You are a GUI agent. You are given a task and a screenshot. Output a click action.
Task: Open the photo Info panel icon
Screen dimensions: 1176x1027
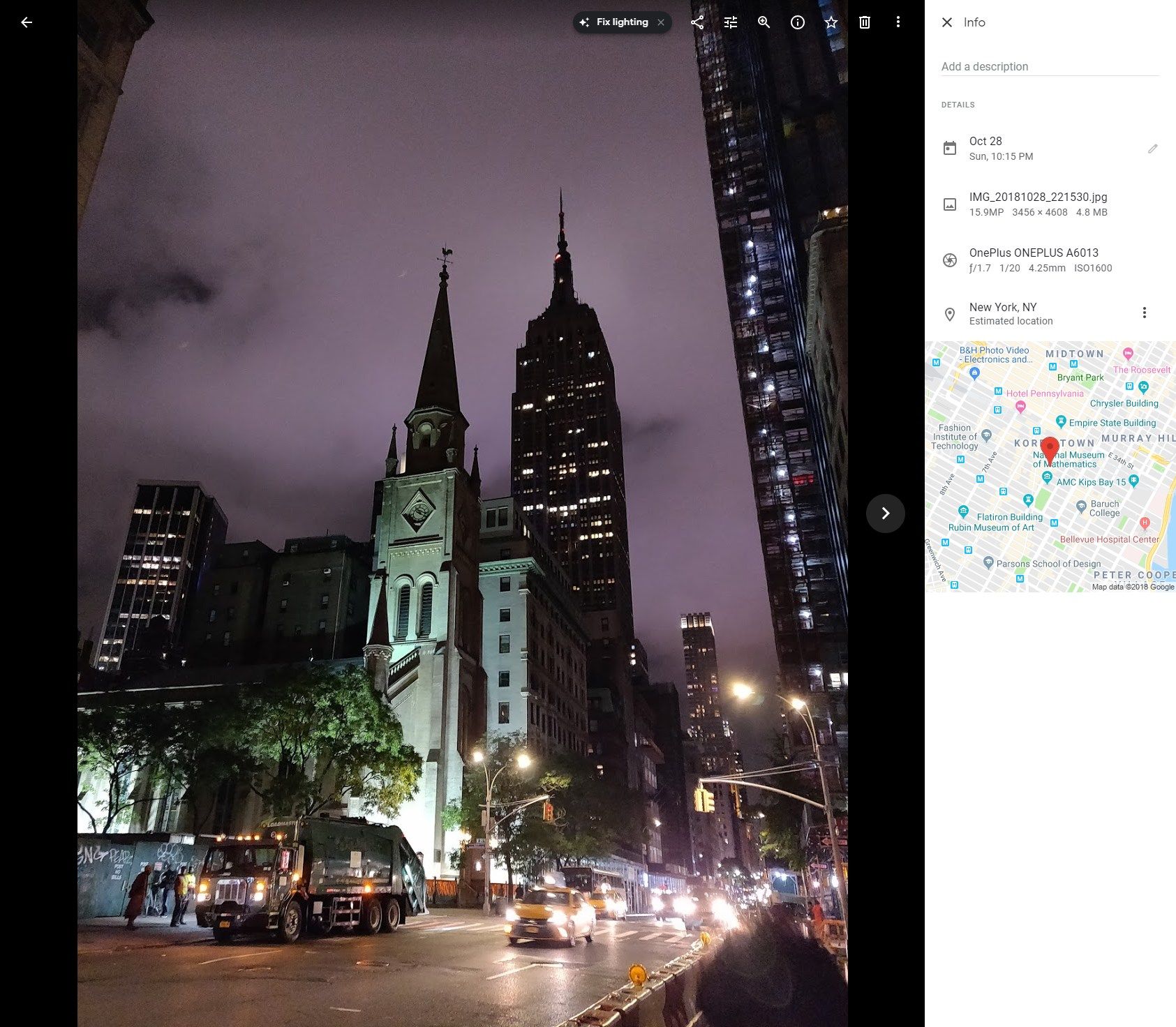point(797,22)
